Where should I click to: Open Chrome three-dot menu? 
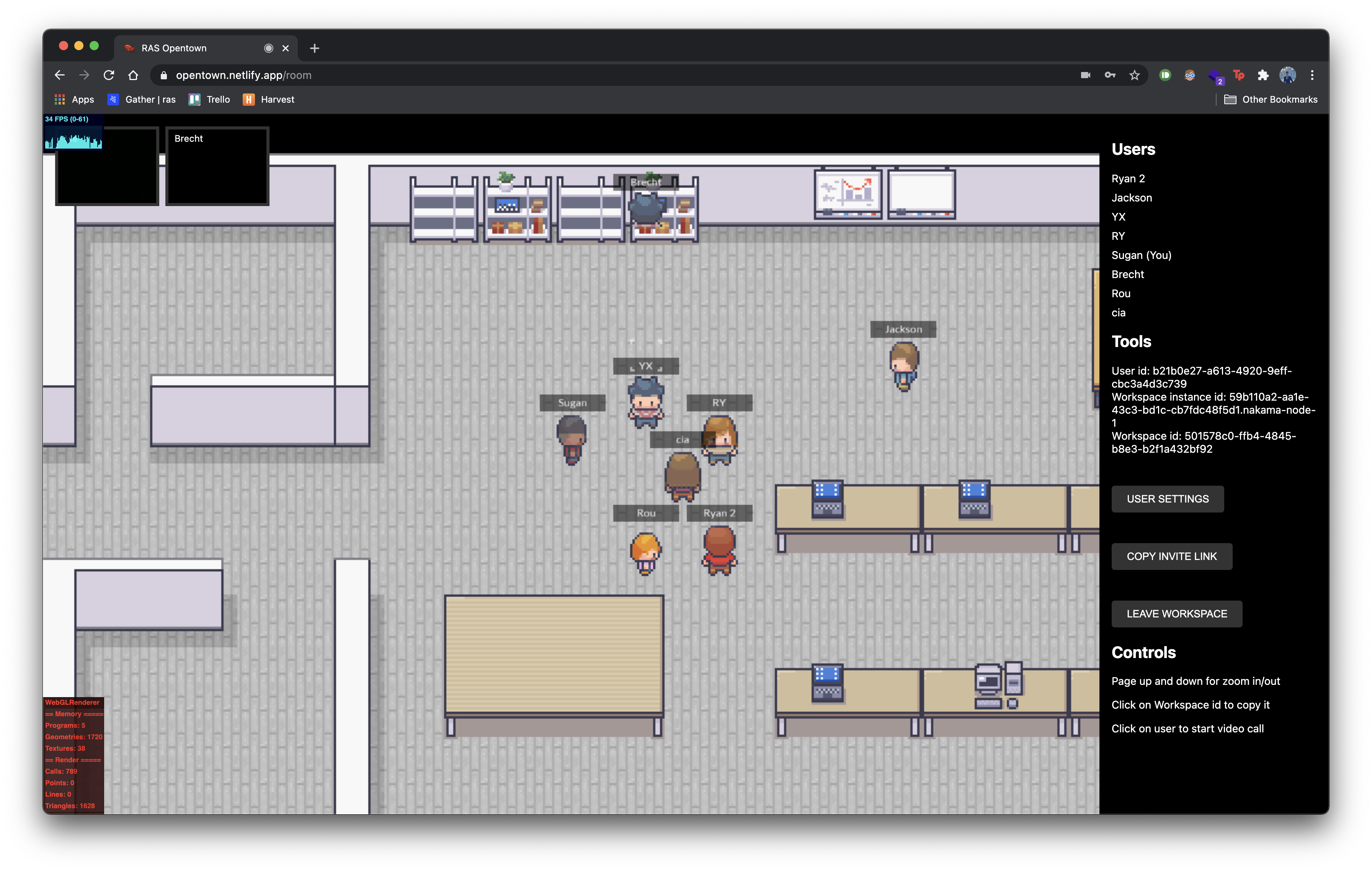pyautogui.click(x=1312, y=75)
